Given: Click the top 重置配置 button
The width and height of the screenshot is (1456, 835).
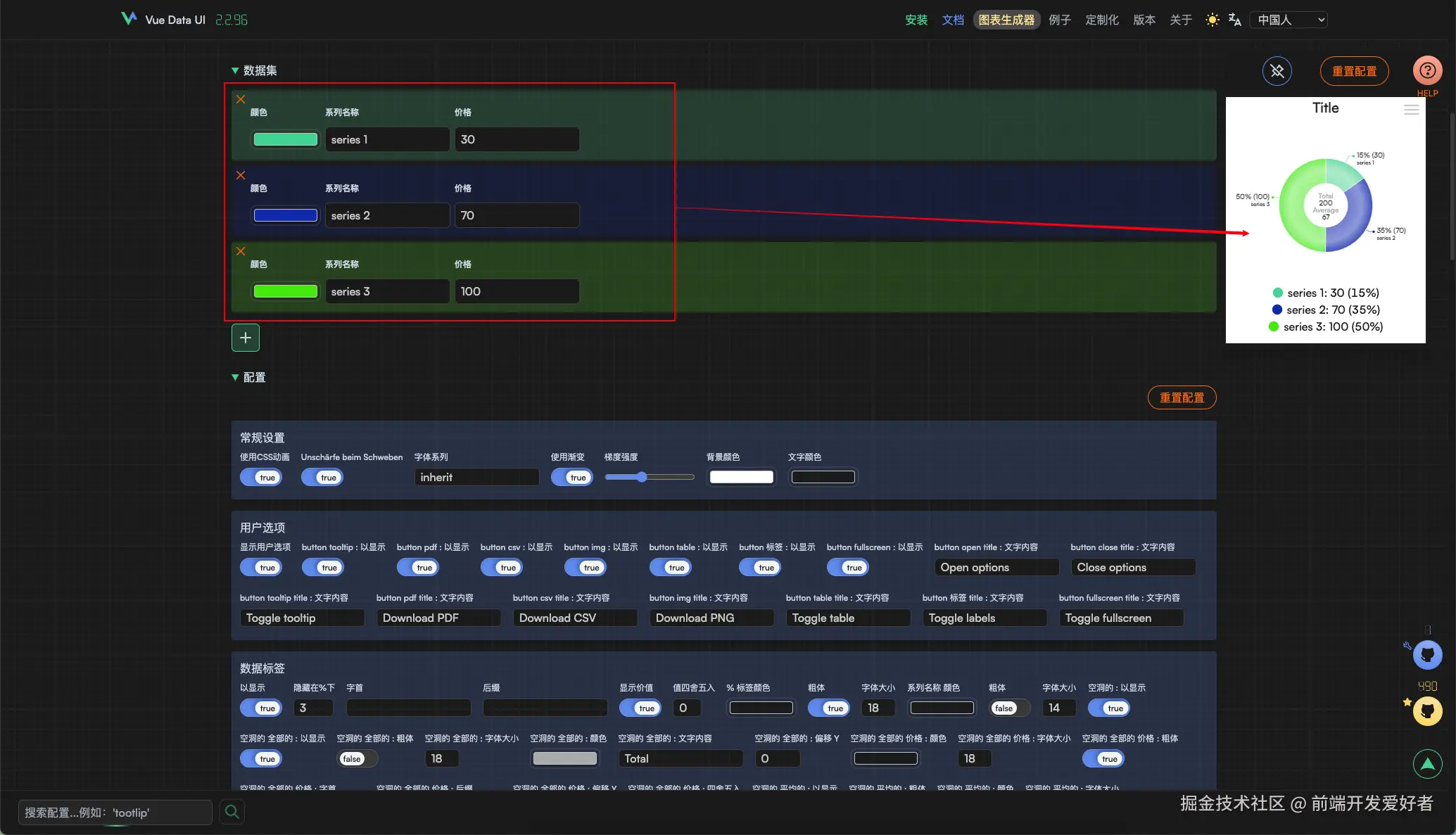Looking at the screenshot, I should coord(1354,71).
